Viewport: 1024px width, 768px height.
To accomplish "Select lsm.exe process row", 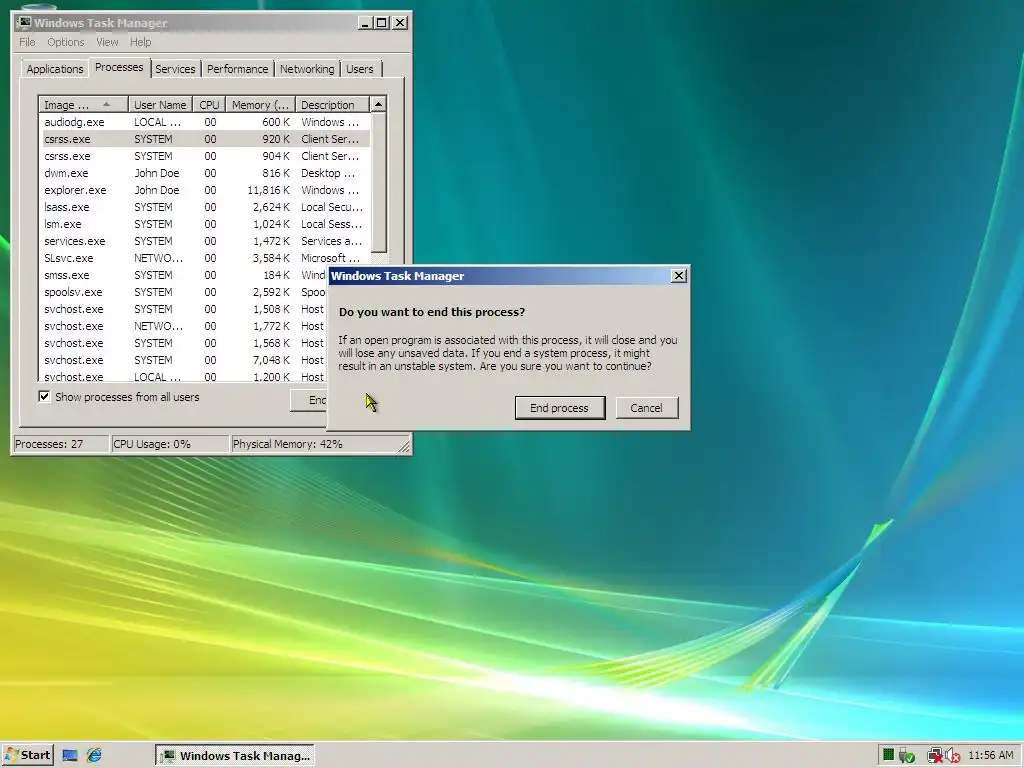I will 204,224.
